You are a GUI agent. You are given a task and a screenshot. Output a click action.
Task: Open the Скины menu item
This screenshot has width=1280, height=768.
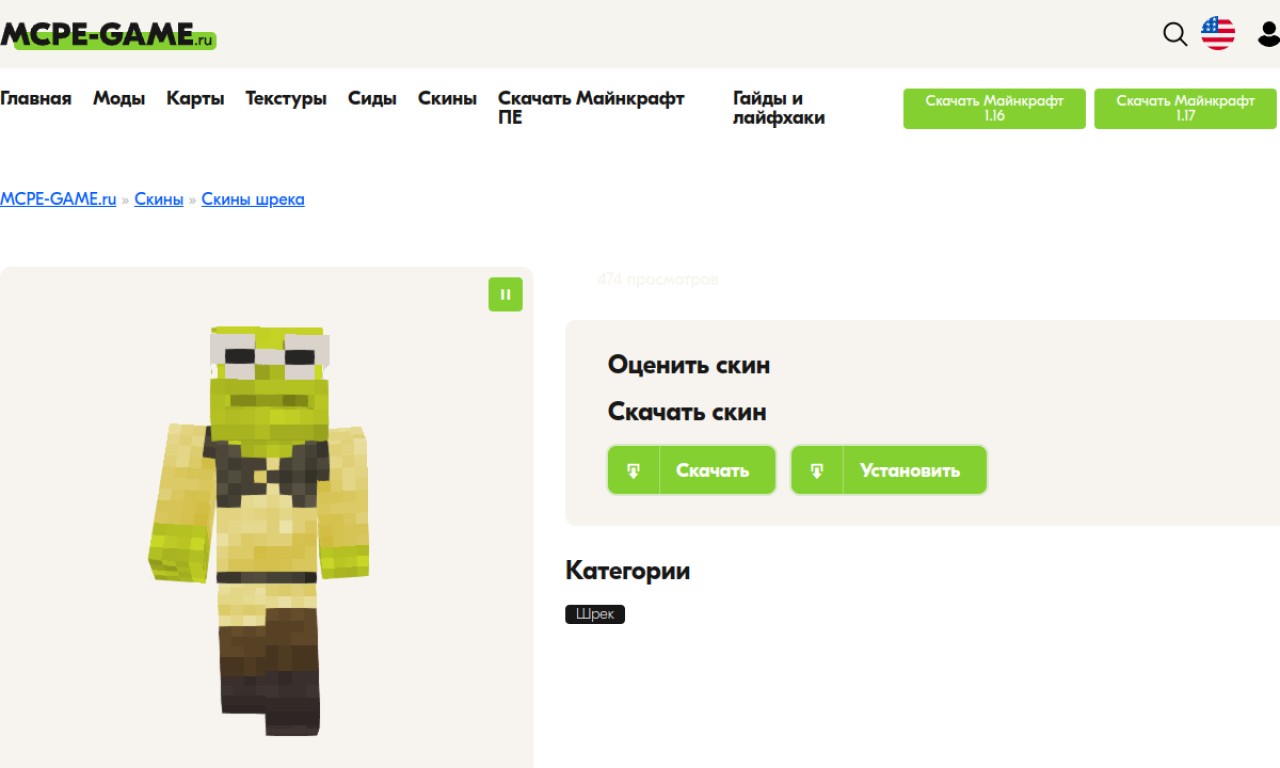447,98
